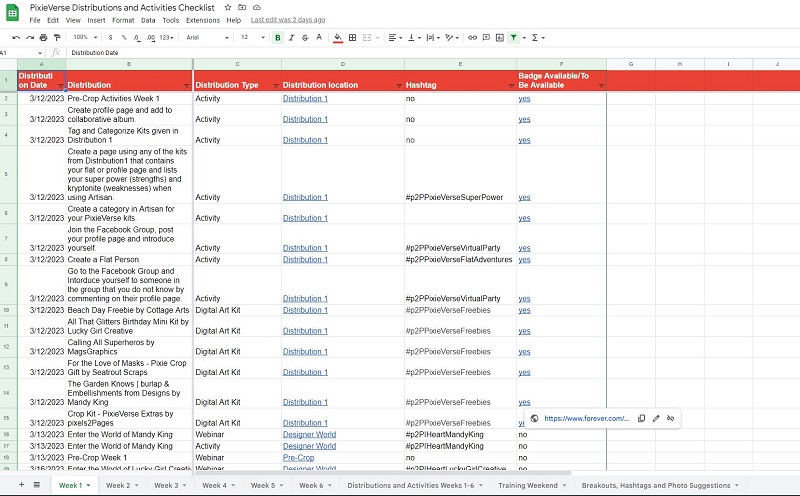
Task: Format as currency with dollar icon
Action: pyautogui.click(x=110, y=38)
